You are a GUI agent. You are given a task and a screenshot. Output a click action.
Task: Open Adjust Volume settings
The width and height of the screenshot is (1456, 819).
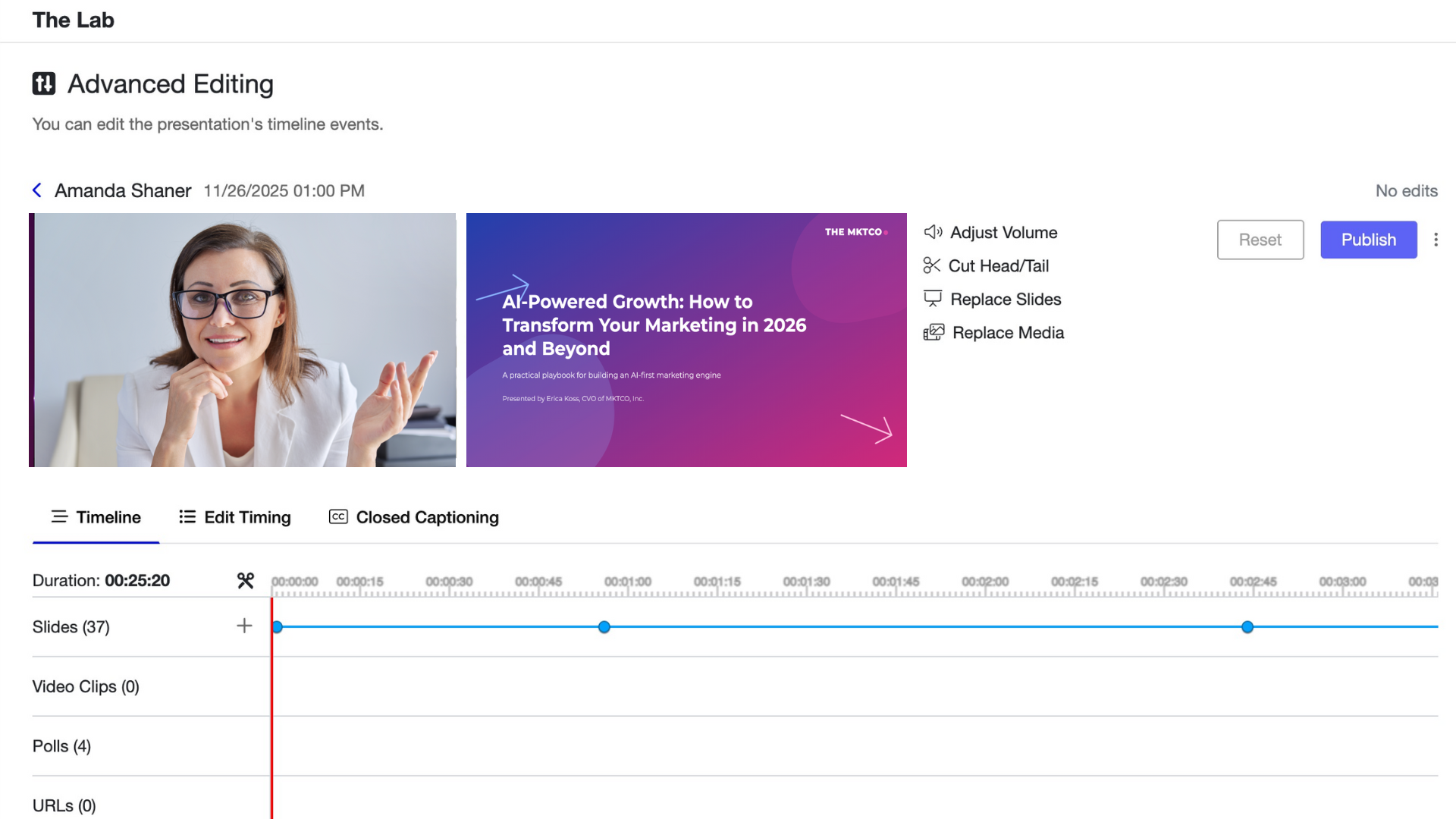click(x=1003, y=232)
